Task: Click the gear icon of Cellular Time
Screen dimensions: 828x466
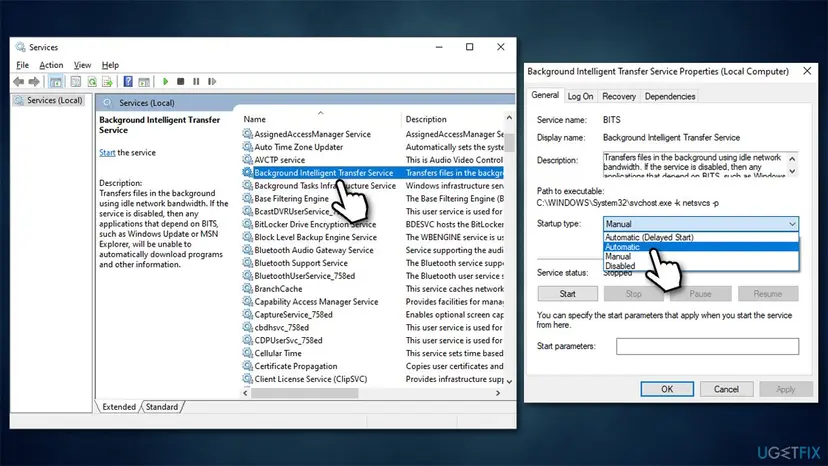Action: (247, 353)
